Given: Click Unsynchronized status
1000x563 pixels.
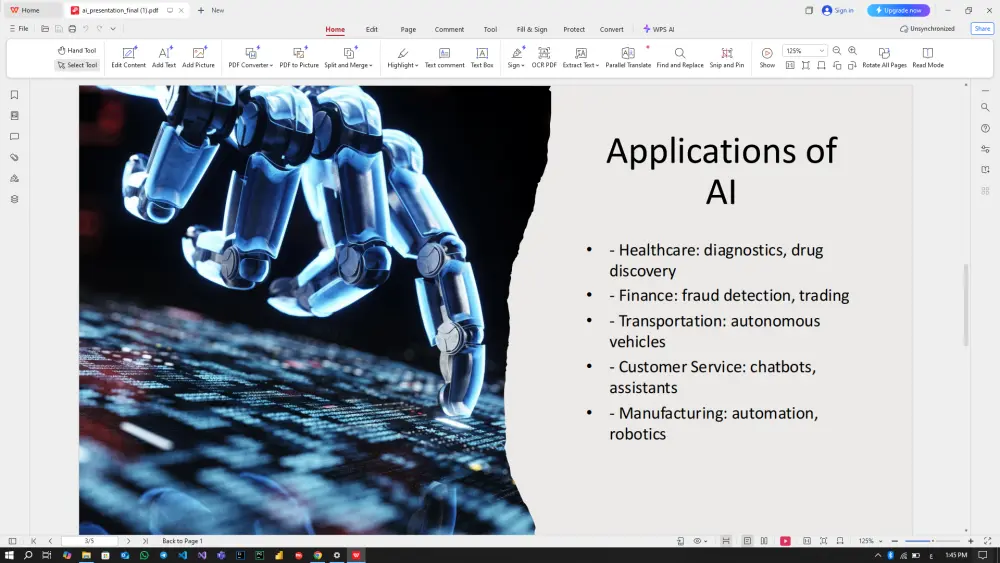Looking at the screenshot, I should tap(927, 29).
